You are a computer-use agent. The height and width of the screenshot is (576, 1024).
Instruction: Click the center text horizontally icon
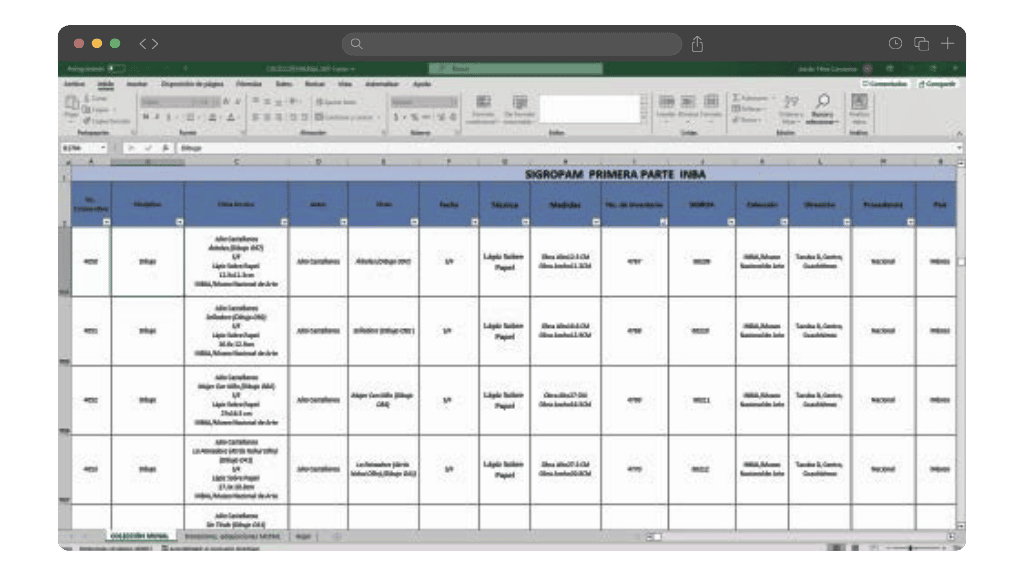click(x=268, y=118)
